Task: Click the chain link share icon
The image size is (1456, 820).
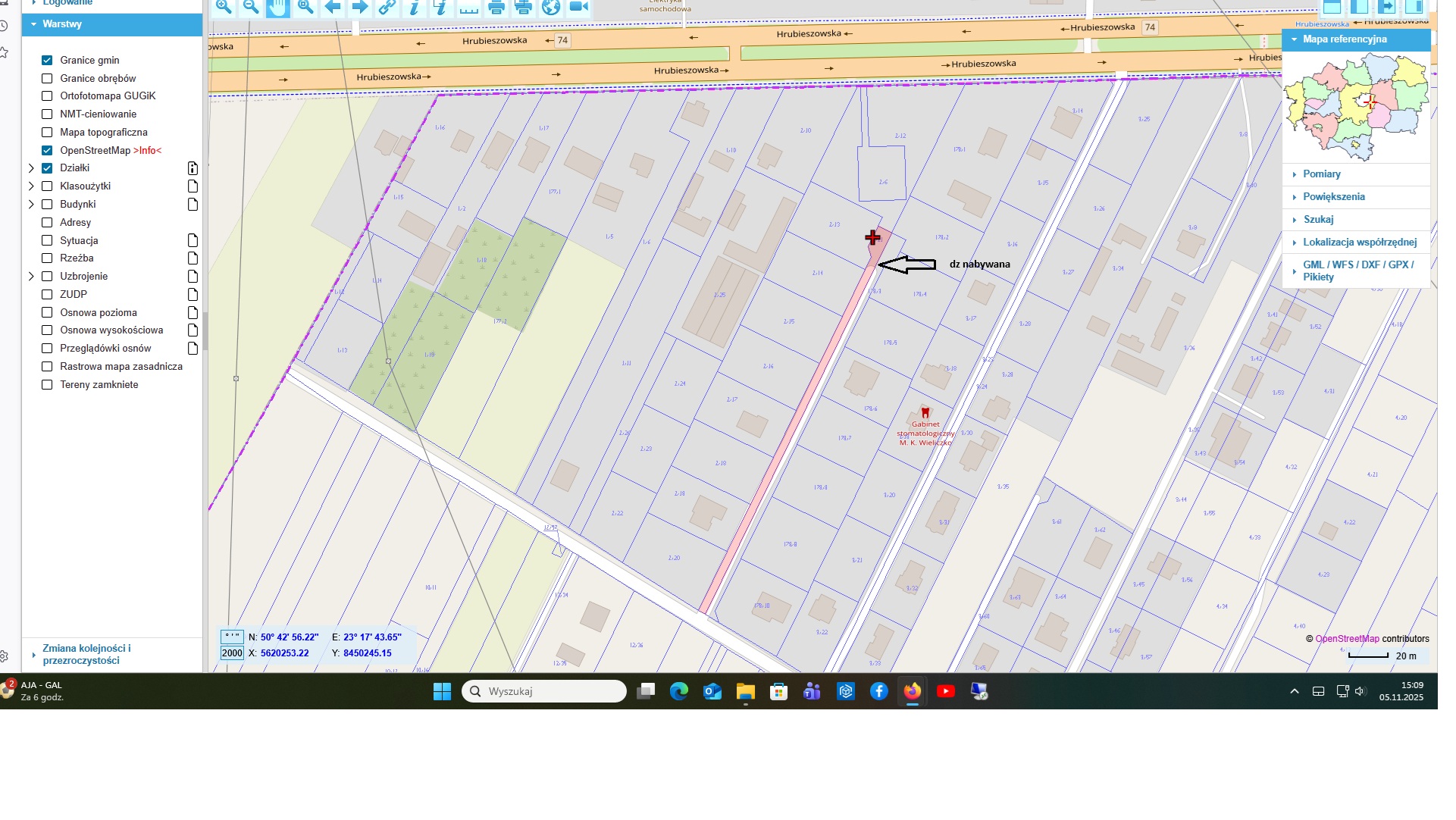Action: point(387,8)
